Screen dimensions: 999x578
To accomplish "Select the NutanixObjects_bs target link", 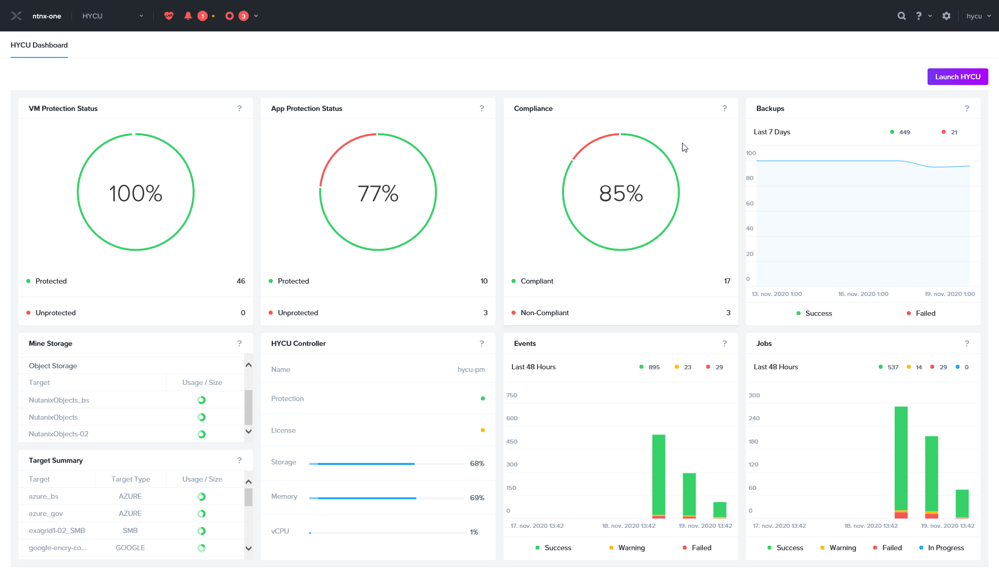I will [x=60, y=400].
